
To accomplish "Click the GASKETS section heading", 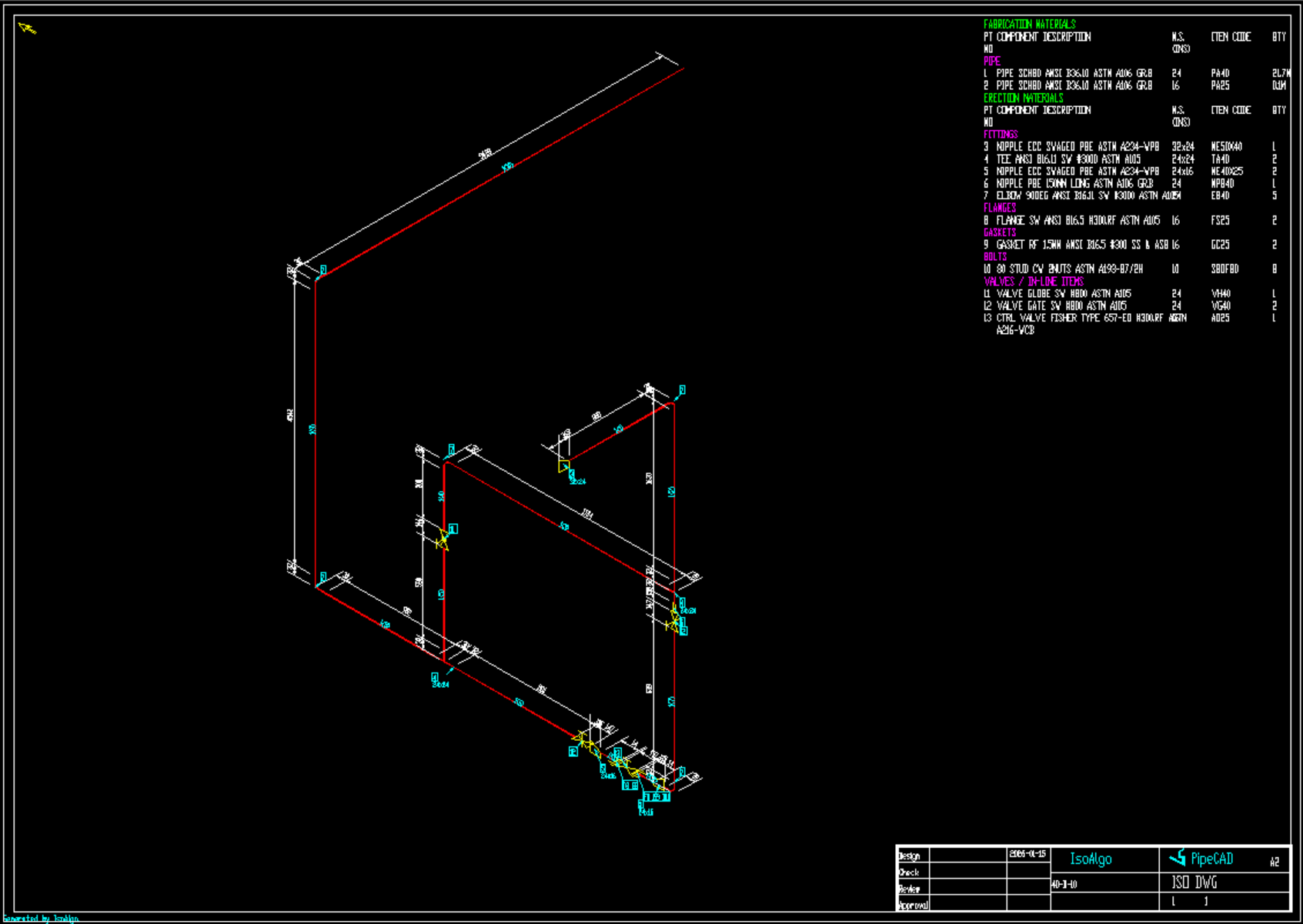I will point(1000,232).
